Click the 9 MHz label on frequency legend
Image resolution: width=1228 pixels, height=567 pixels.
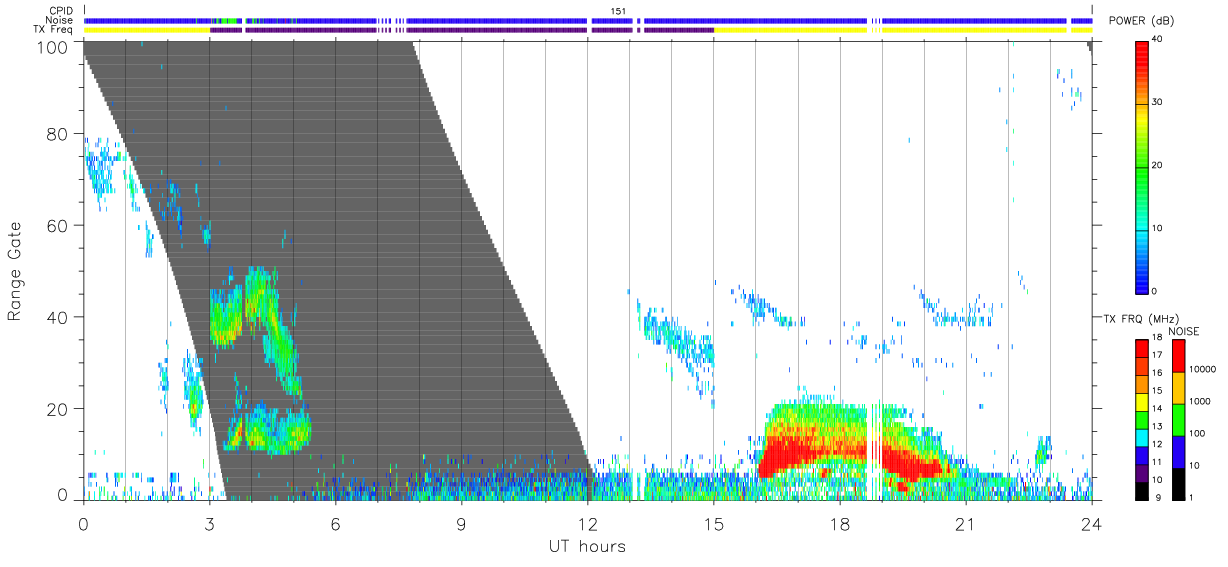(1160, 497)
